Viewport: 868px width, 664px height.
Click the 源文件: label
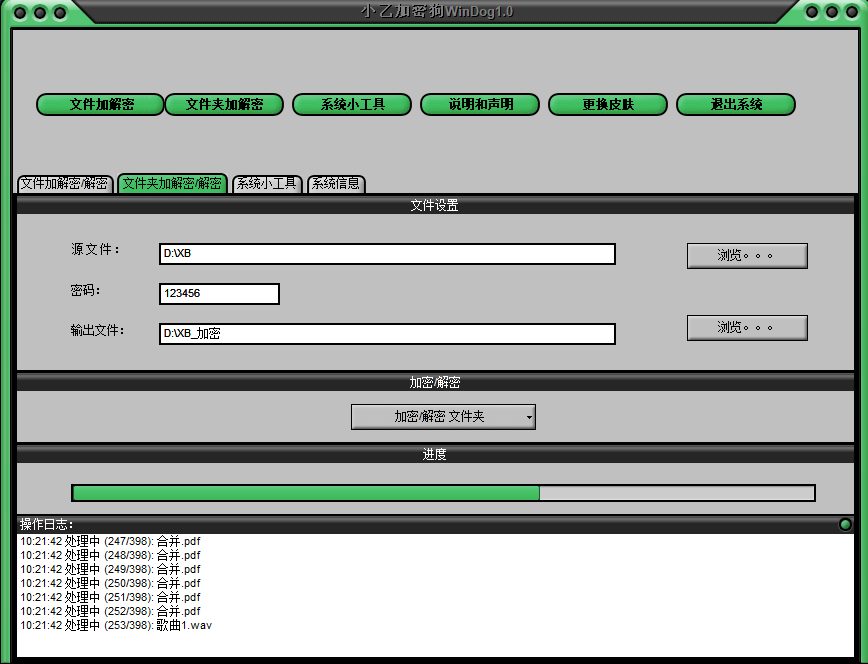tap(95, 249)
